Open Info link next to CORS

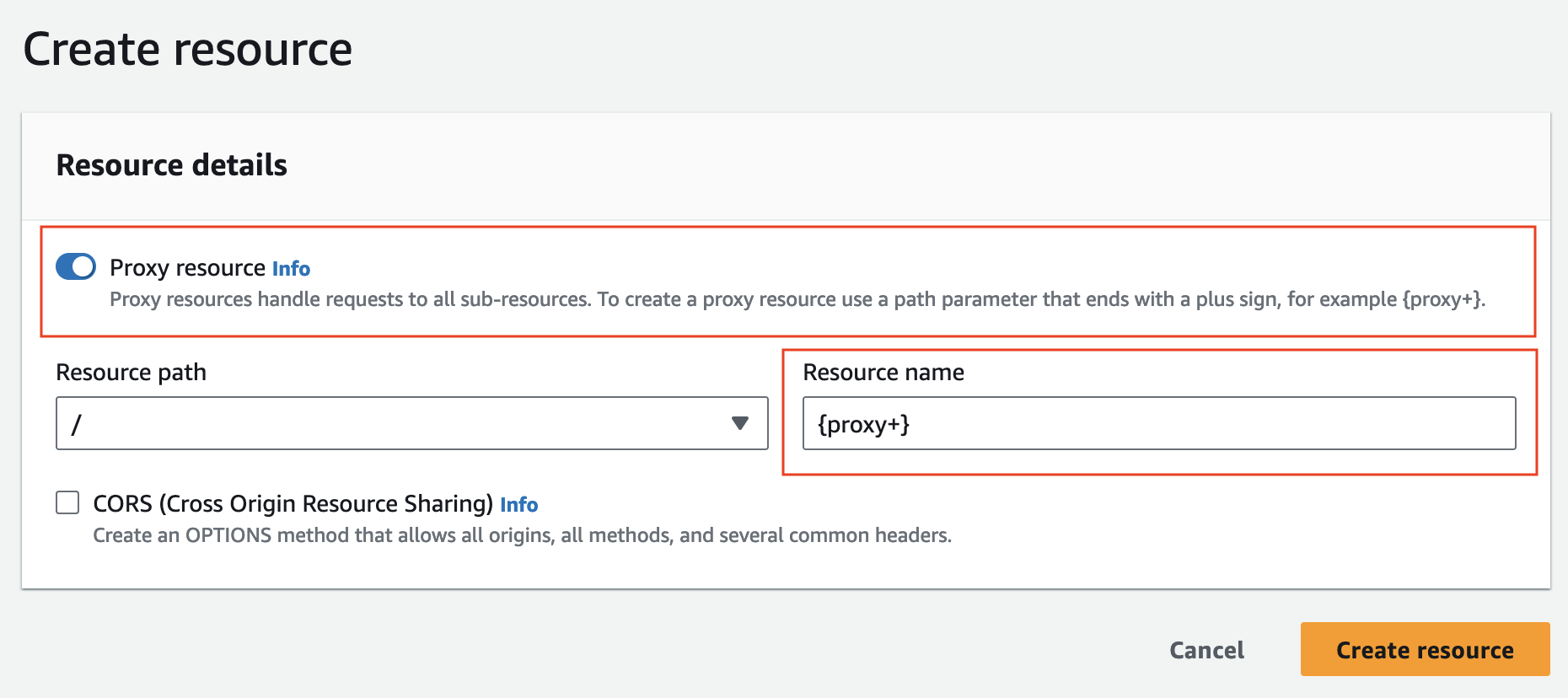[x=519, y=505]
